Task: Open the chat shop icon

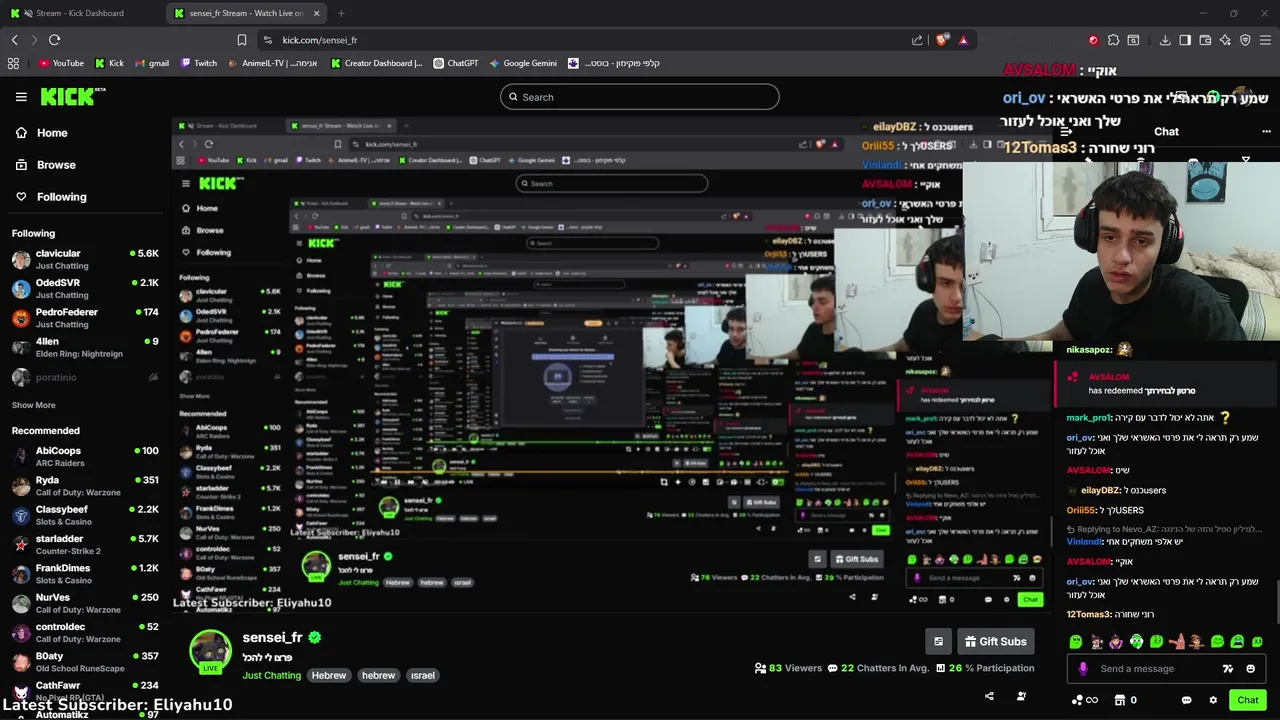Action: 1120,700
